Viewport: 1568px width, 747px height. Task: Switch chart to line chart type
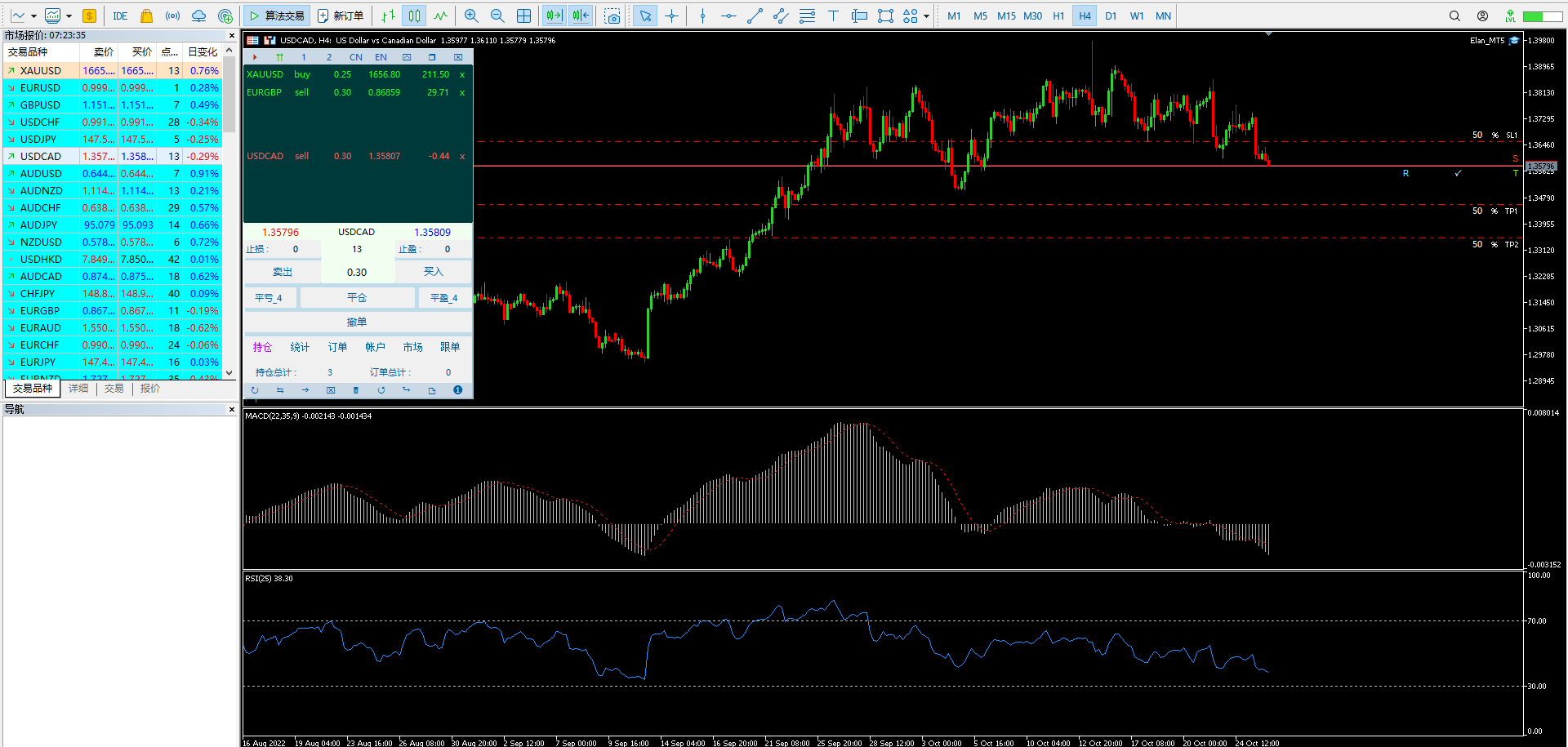[x=441, y=16]
